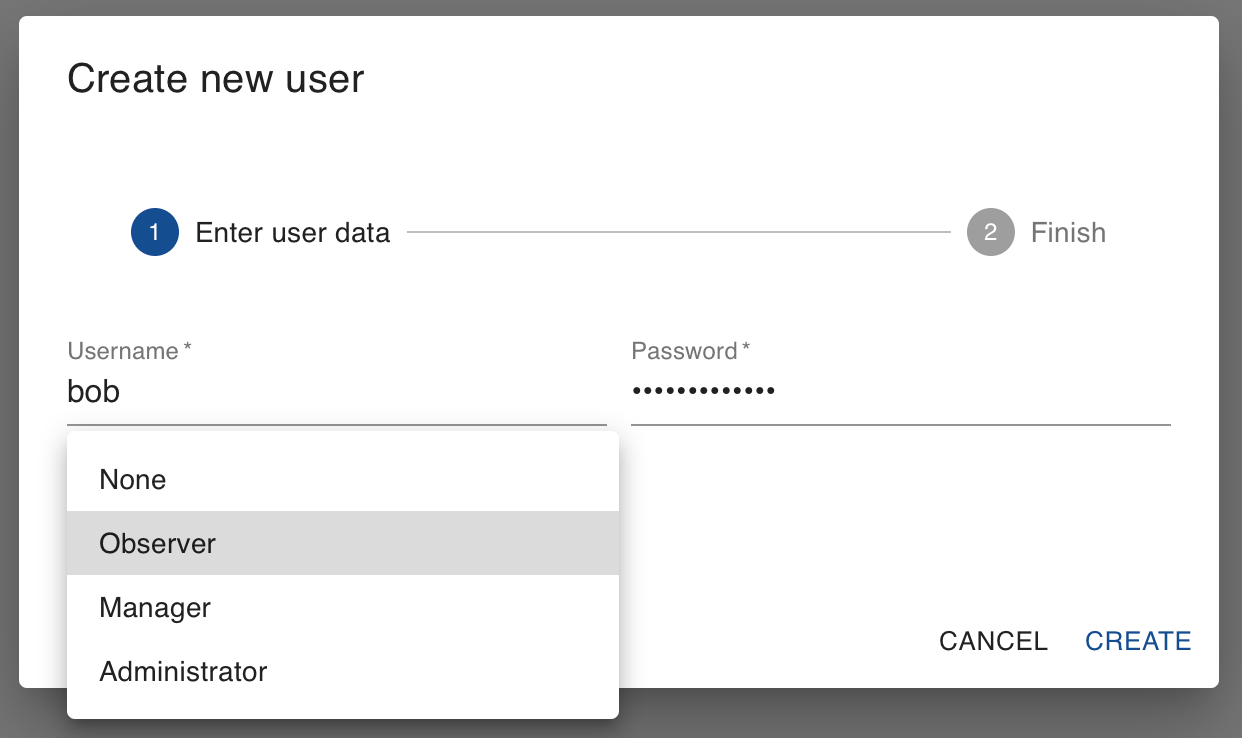Click into the masked Password field
This screenshot has height=738, width=1242.
coord(901,391)
